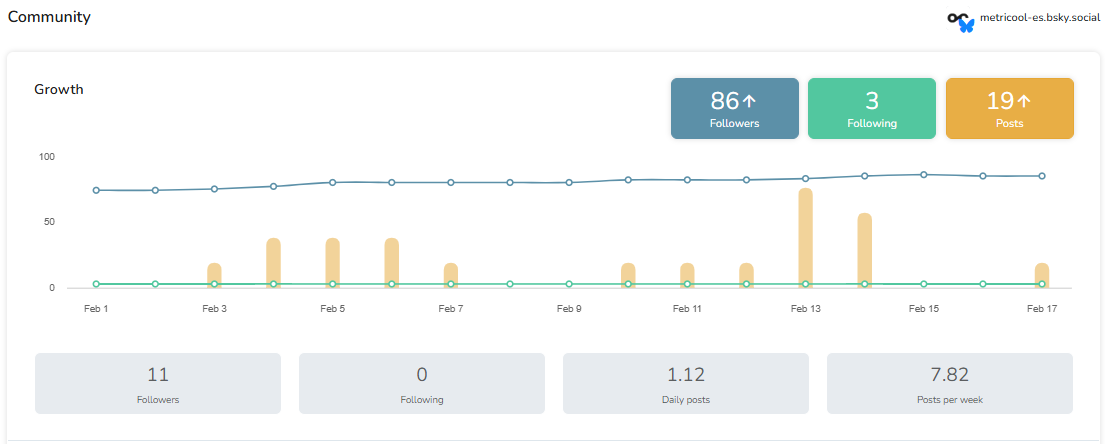
Task: Click the up arrow beside 86 Followers
Action: point(749,101)
